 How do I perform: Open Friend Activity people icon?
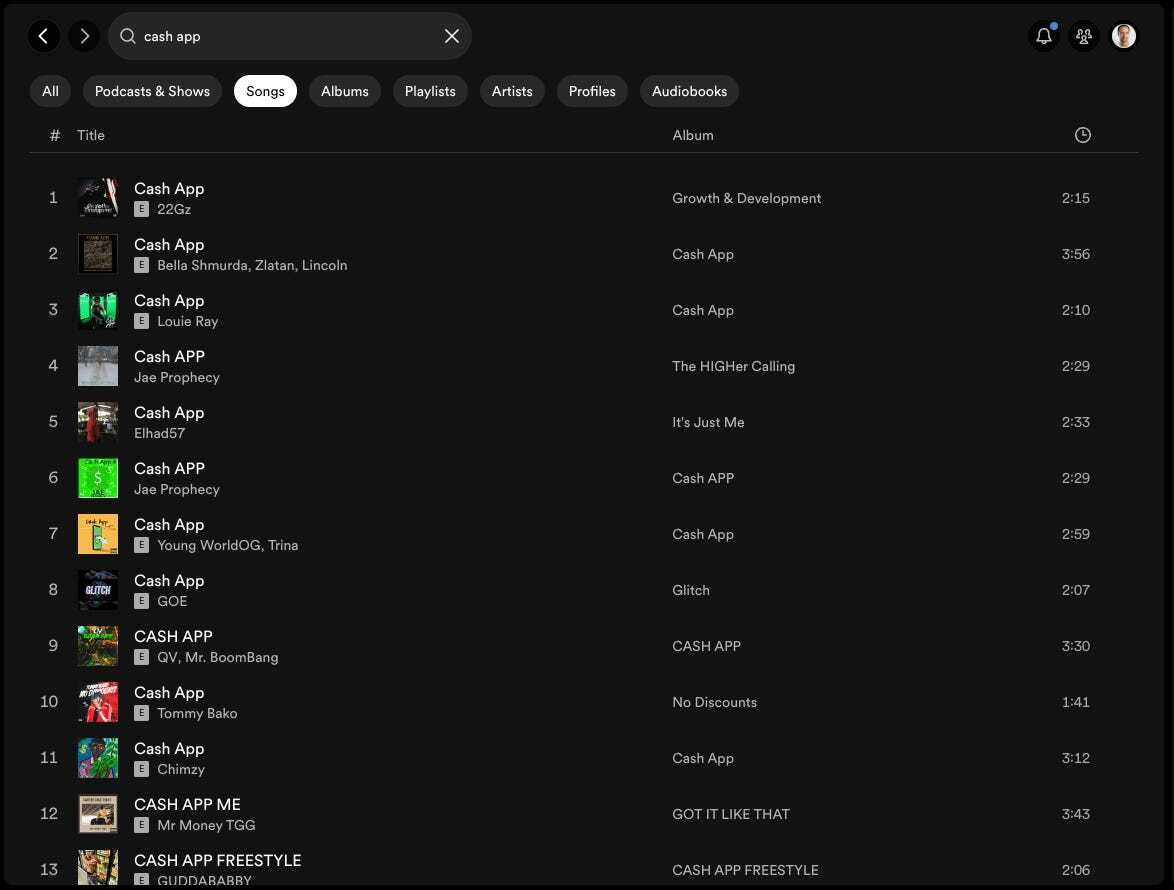[1083, 36]
